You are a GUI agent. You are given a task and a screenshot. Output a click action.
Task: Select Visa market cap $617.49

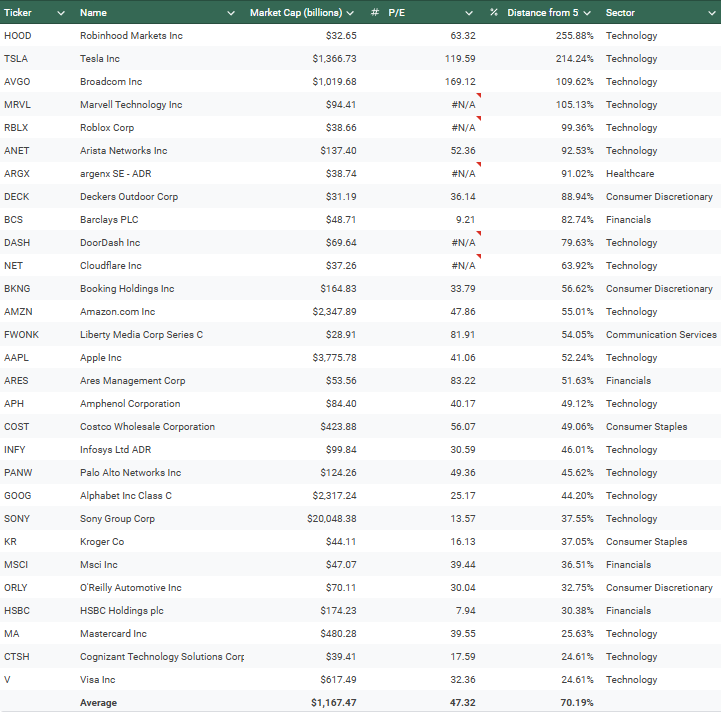(338, 679)
